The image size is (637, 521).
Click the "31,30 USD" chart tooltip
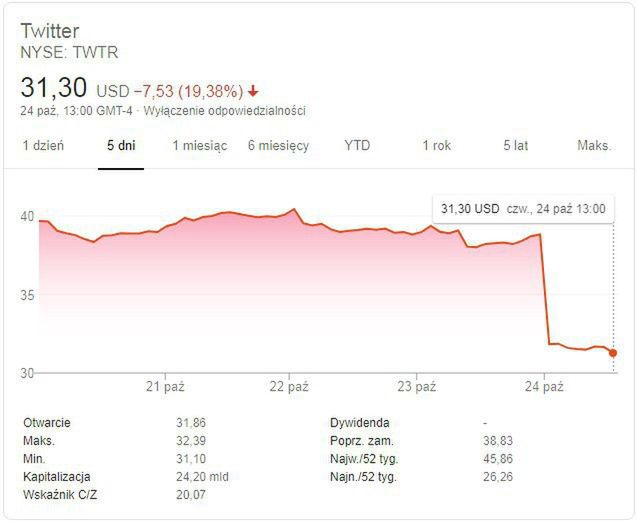523,209
